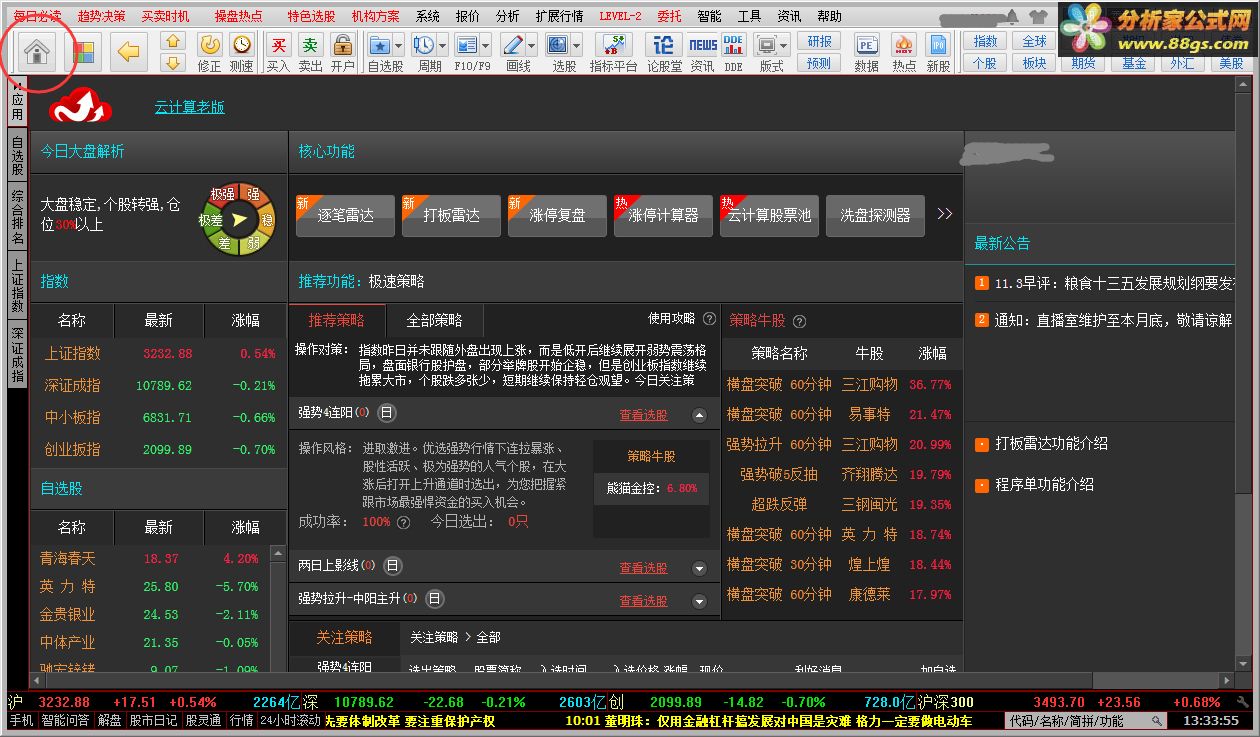This screenshot has width=1260, height=737.
Task: Open the 资讯 NEWS icon
Action: pyautogui.click(x=702, y=45)
